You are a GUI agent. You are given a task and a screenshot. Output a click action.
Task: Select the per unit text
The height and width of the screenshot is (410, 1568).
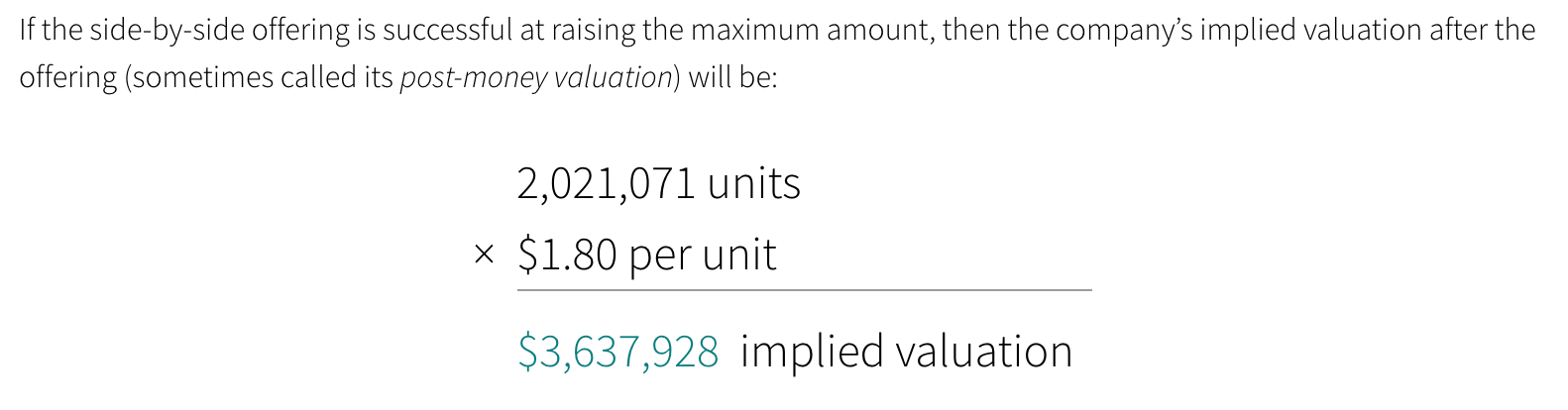702,256
